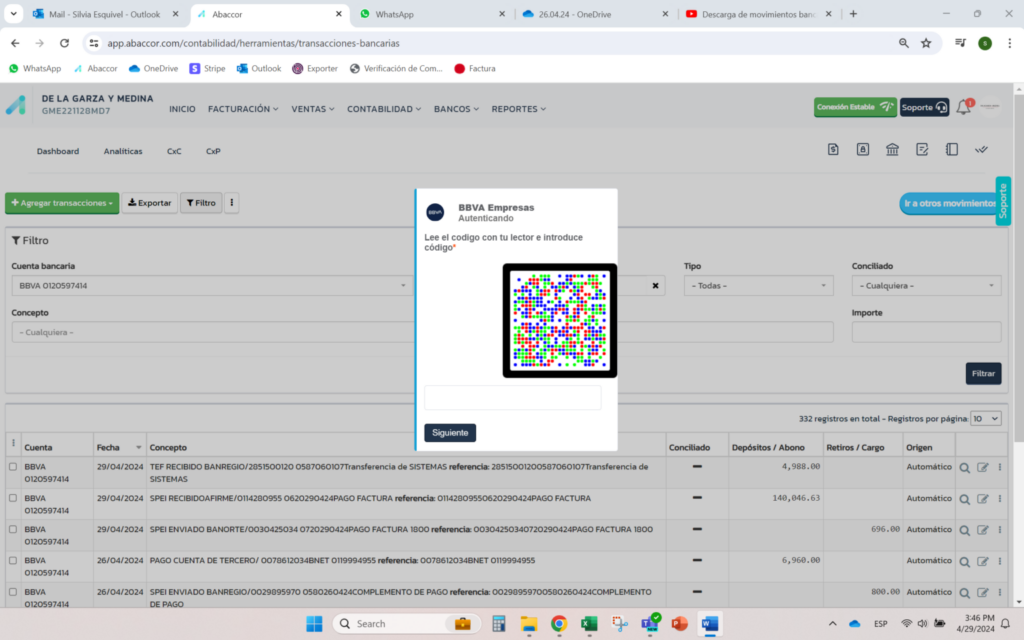
Task: Expand the Tipo dropdown
Action: click(x=758, y=286)
